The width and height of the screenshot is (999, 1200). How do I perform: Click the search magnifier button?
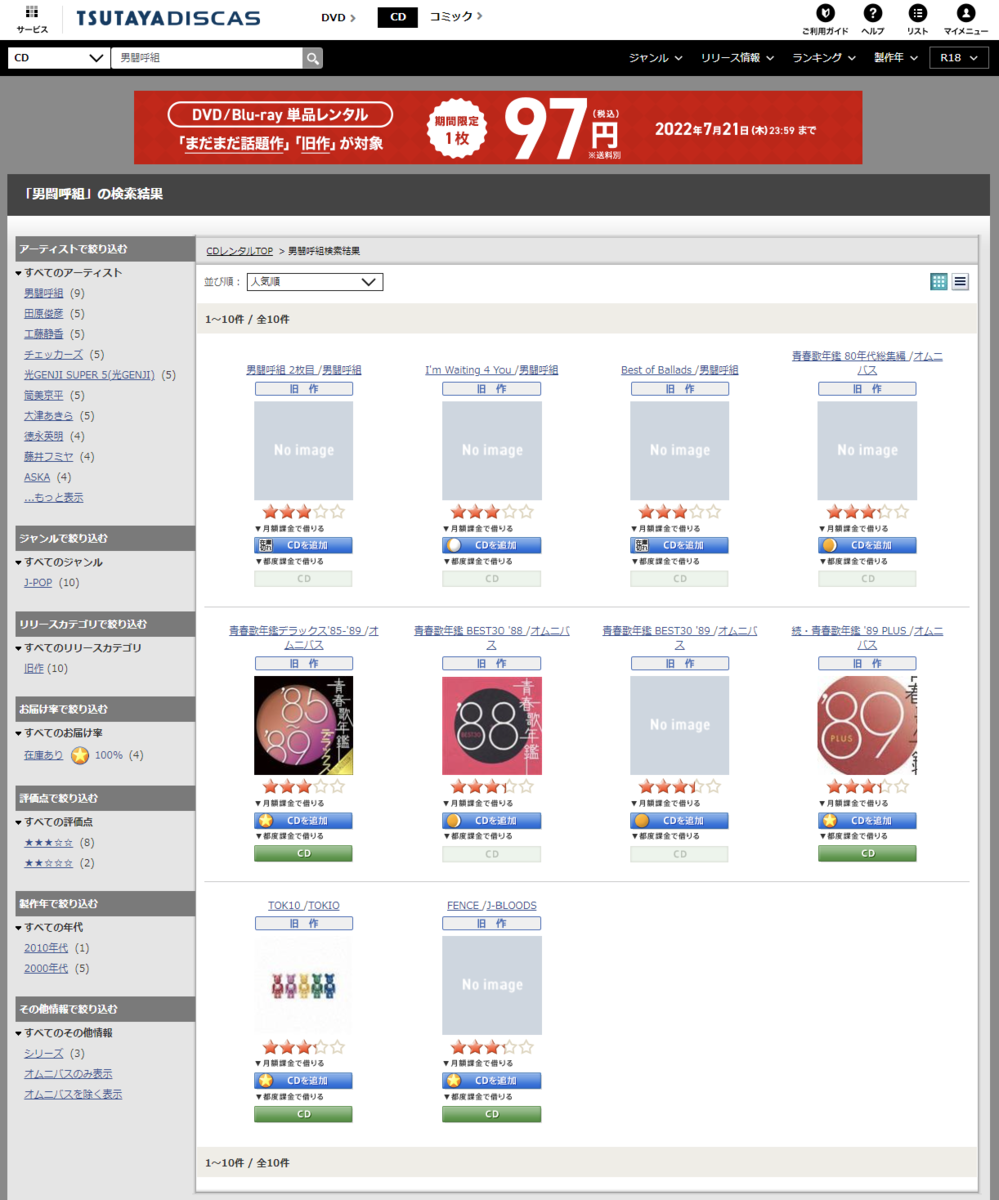click(313, 58)
